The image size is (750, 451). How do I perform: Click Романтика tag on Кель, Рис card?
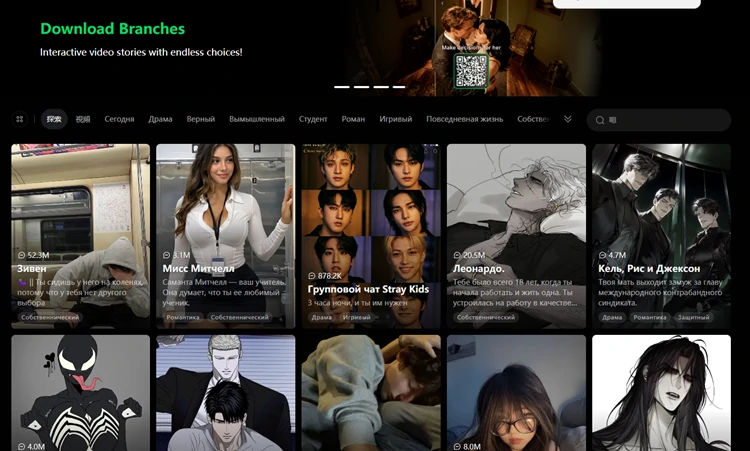click(x=650, y=317)
